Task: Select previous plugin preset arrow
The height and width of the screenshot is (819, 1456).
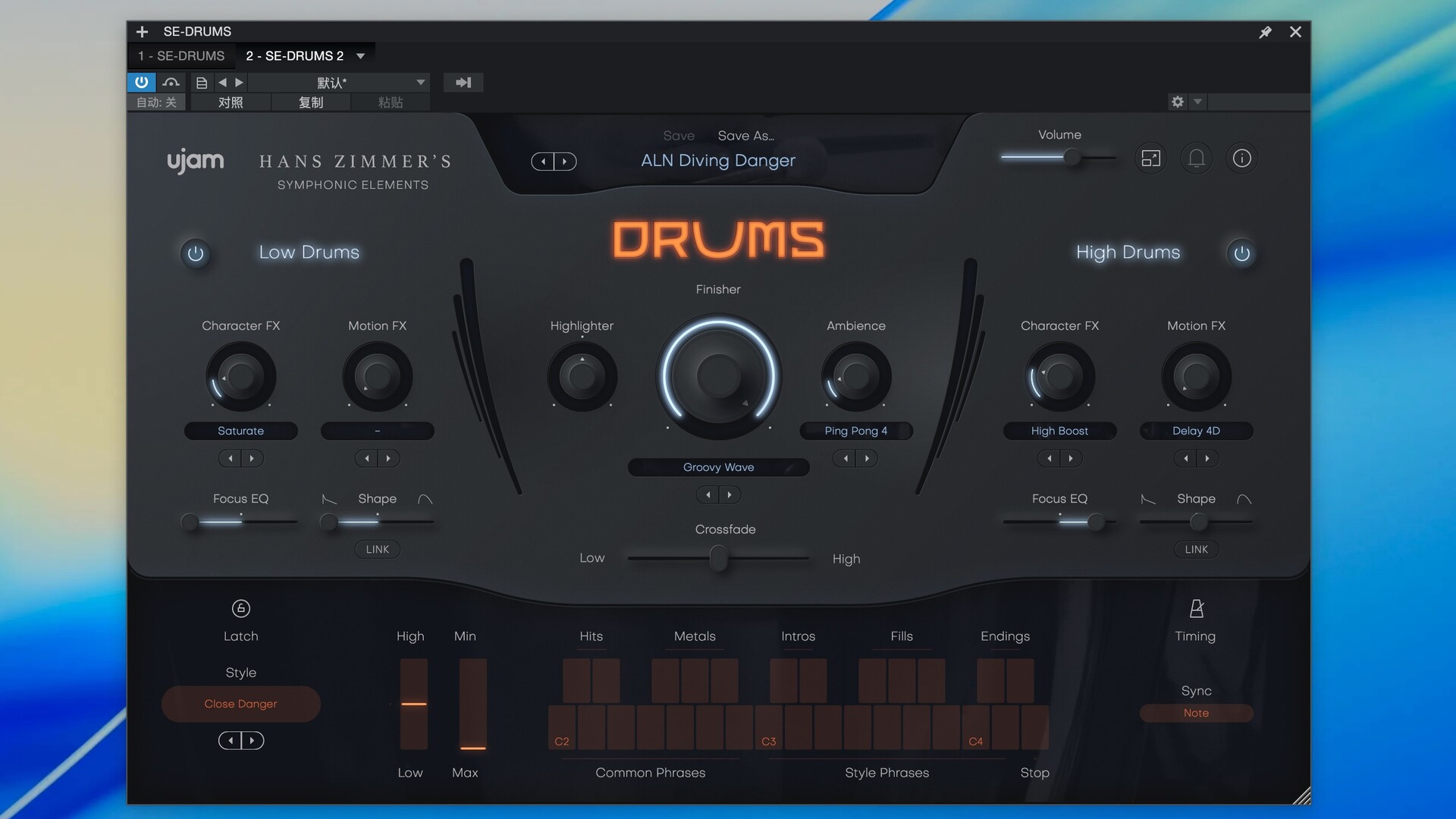Action: tap(543, 162)
